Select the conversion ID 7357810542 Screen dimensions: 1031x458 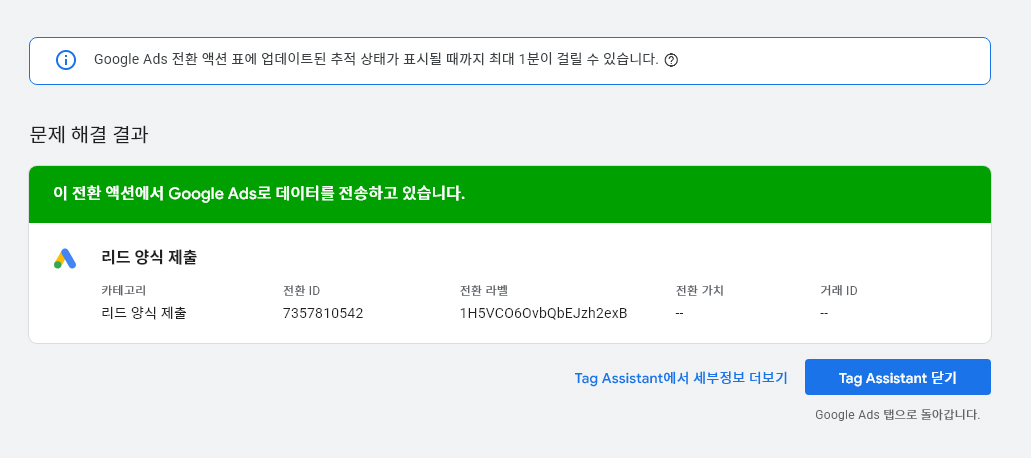click(323, 313)
